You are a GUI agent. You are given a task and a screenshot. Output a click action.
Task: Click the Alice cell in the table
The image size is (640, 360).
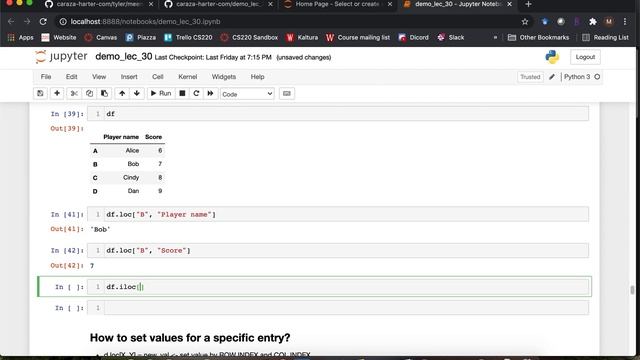pos(132,151)
